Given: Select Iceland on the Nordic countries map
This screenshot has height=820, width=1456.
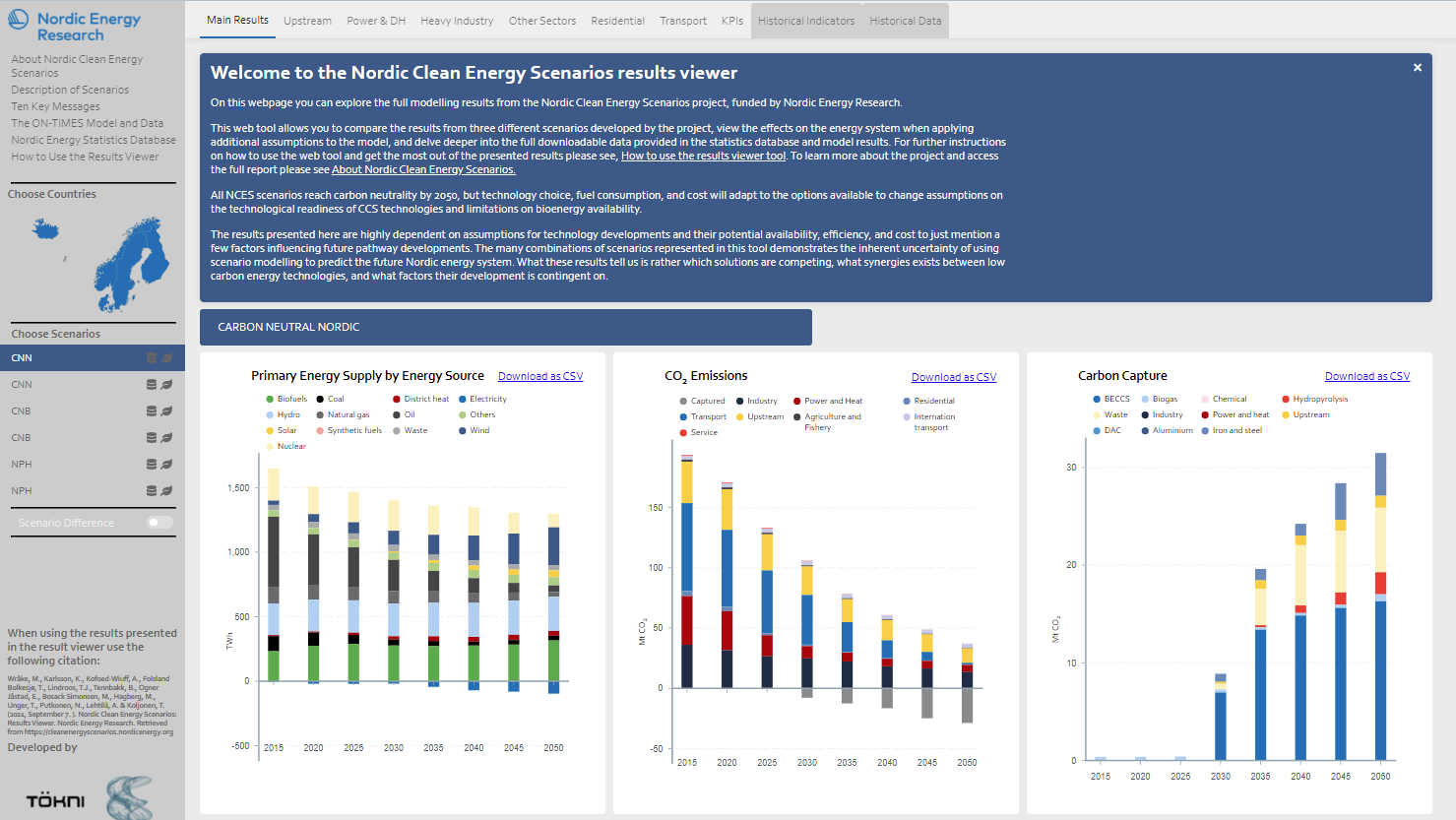Looking at the screenshot, I should [x=45, y=230].
